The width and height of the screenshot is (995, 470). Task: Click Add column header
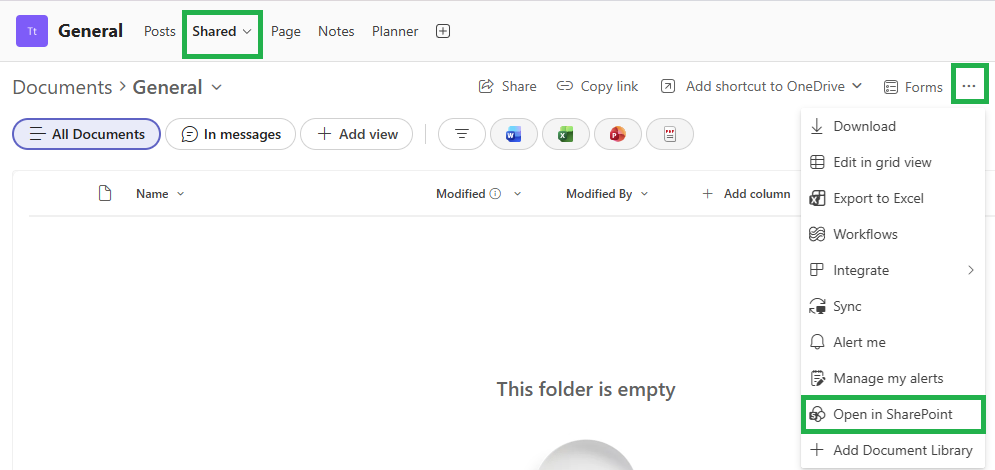click(746, 194)
